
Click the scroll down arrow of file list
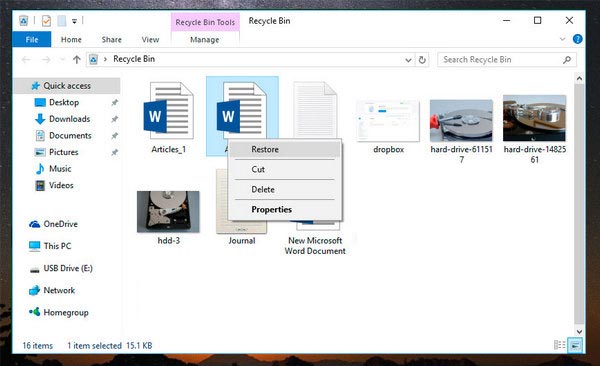pyautogui.click(x=579, y=332)
